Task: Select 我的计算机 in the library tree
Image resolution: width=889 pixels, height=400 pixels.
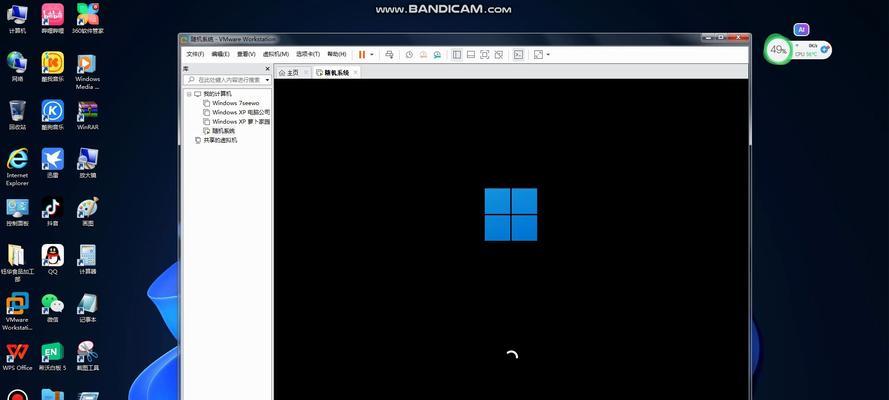Action: [x=217, y=94]
